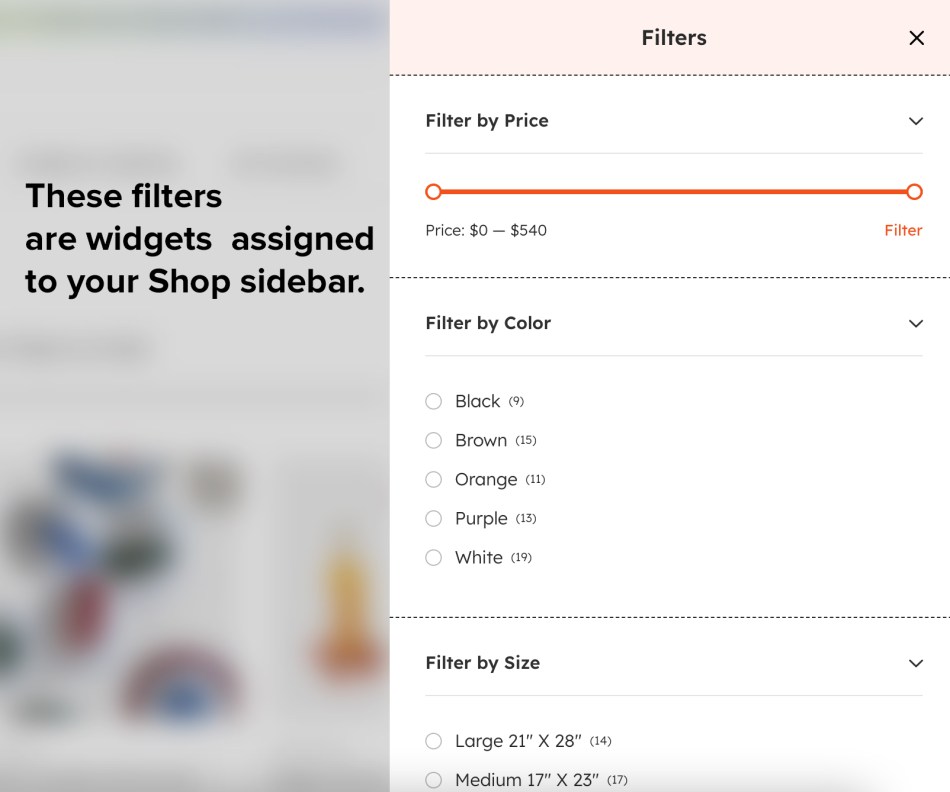Click the Black color label text

(x=477, y=401)
